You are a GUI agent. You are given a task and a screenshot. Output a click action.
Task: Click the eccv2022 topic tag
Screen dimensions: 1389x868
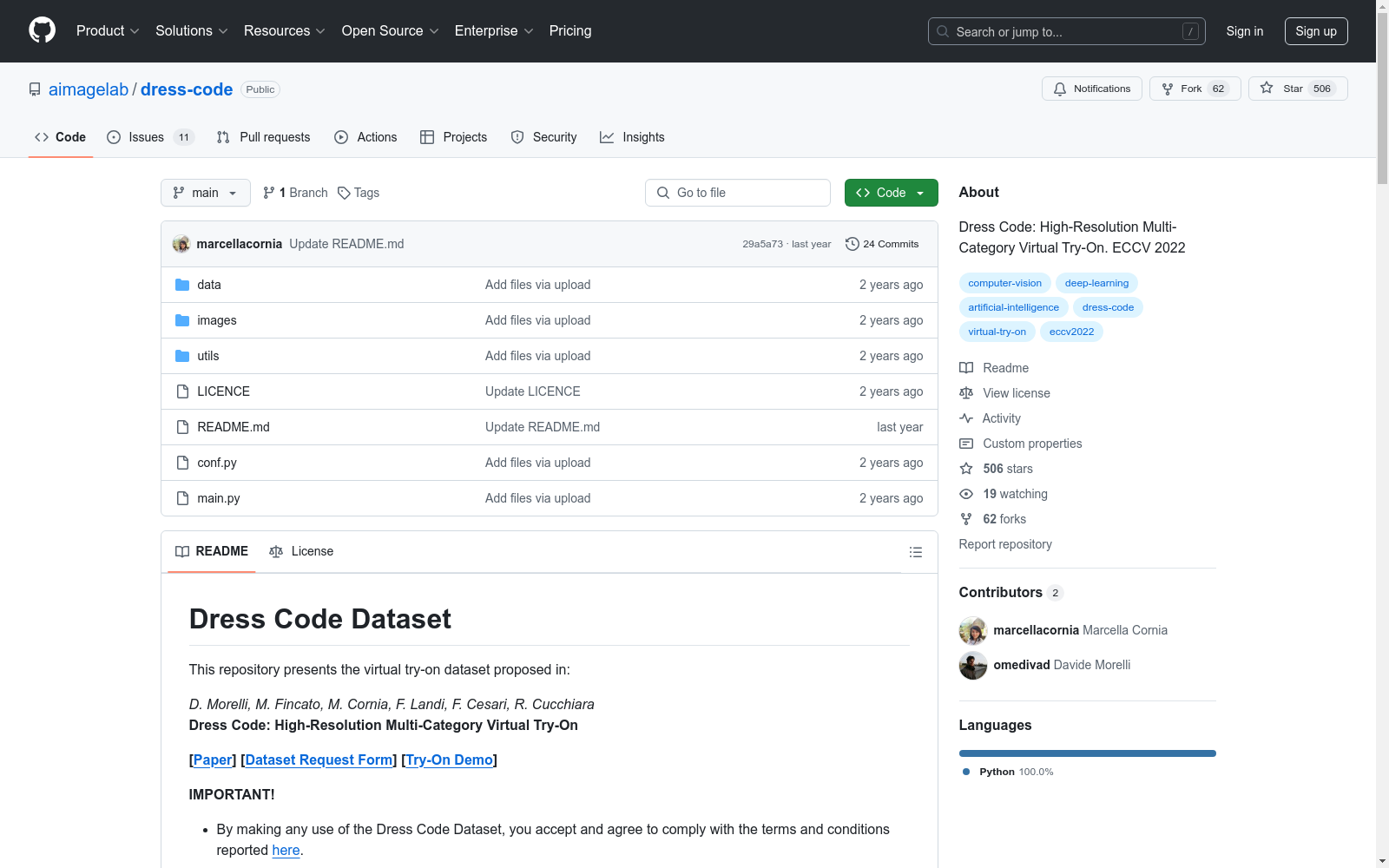click(x=1071, y=332)
